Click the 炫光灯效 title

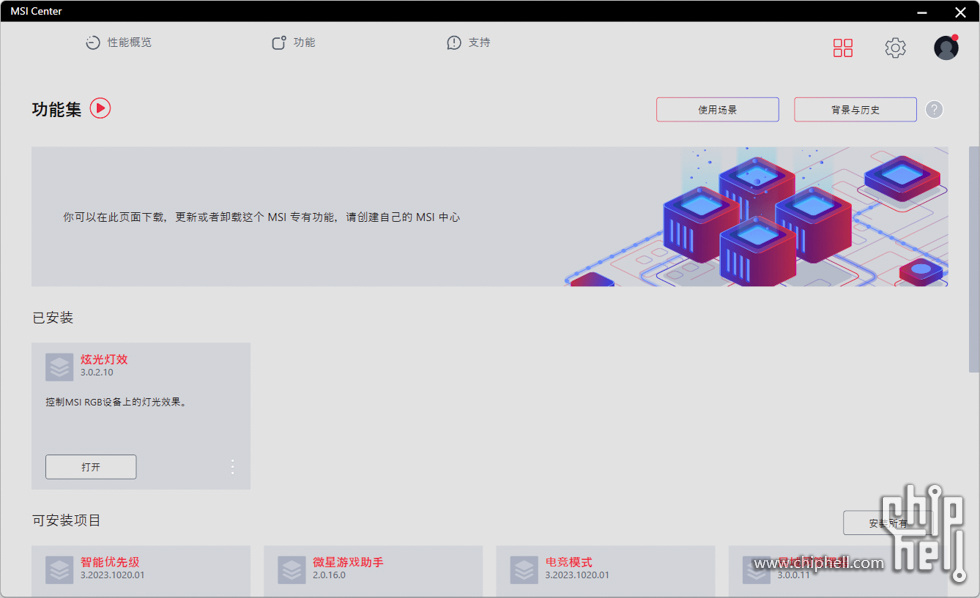(104, 359)
